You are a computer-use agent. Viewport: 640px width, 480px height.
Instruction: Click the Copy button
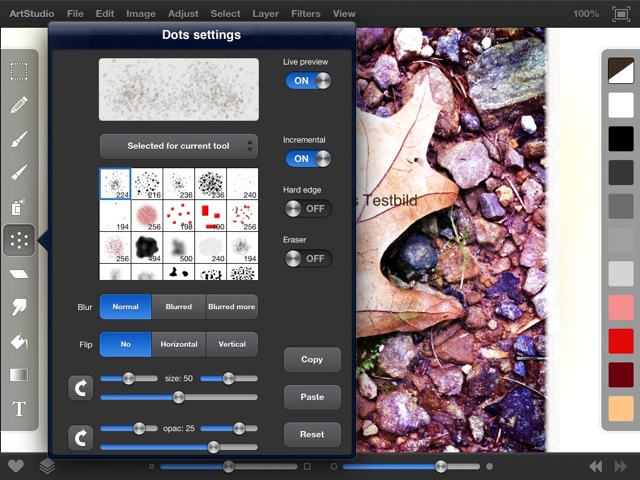(312, 359)
